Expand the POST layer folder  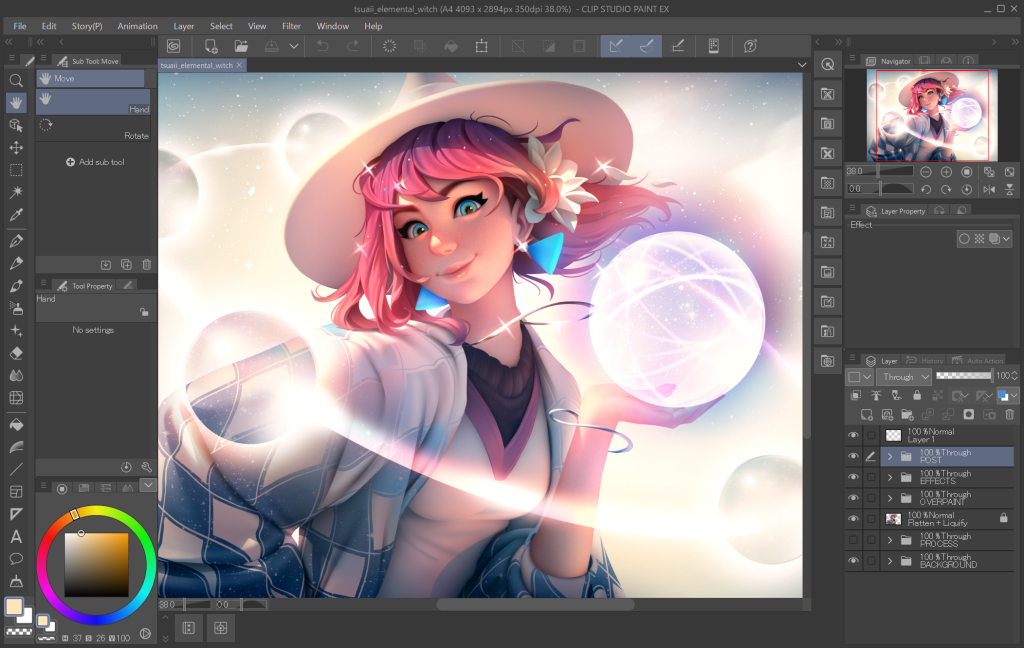pos(889,457)
